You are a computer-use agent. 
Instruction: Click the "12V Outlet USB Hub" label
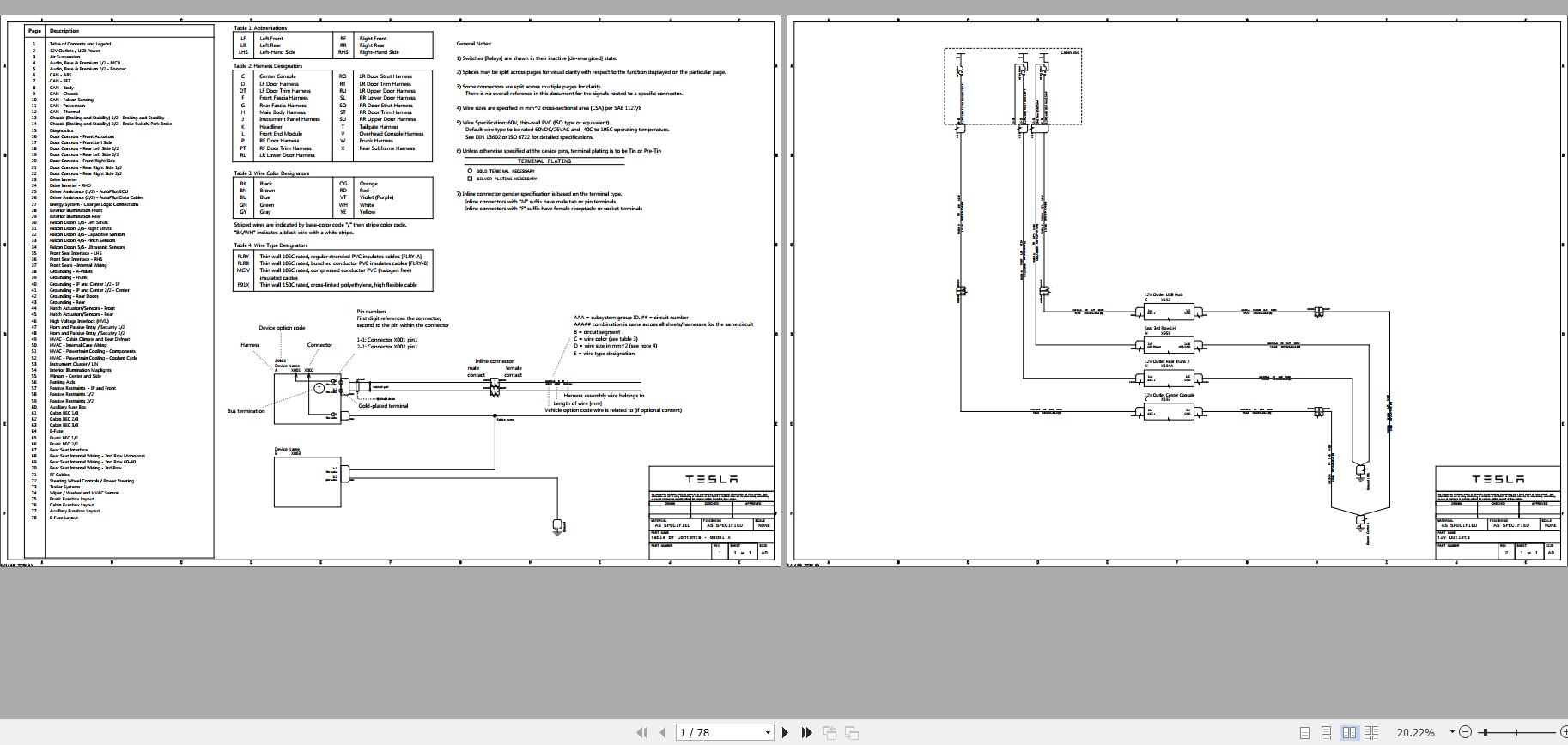point(1164,294)
